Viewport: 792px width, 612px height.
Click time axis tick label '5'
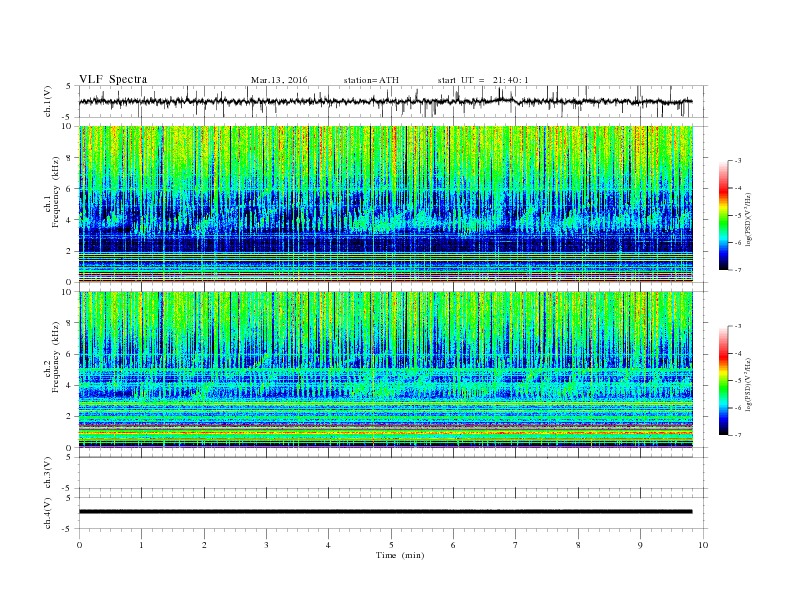391,545
